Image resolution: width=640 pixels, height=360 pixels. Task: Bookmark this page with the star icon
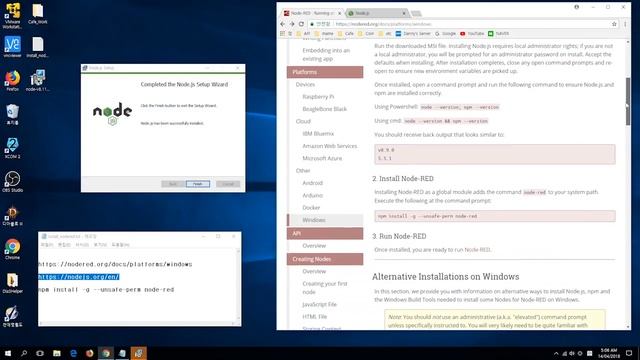[614, 24]
